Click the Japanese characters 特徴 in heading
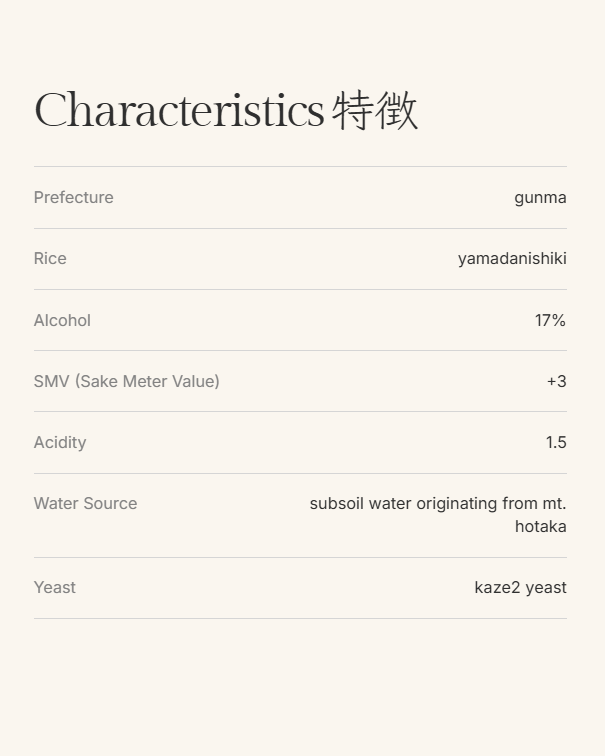The height and width of the screenshot is (756, 605). coord(375,110)
